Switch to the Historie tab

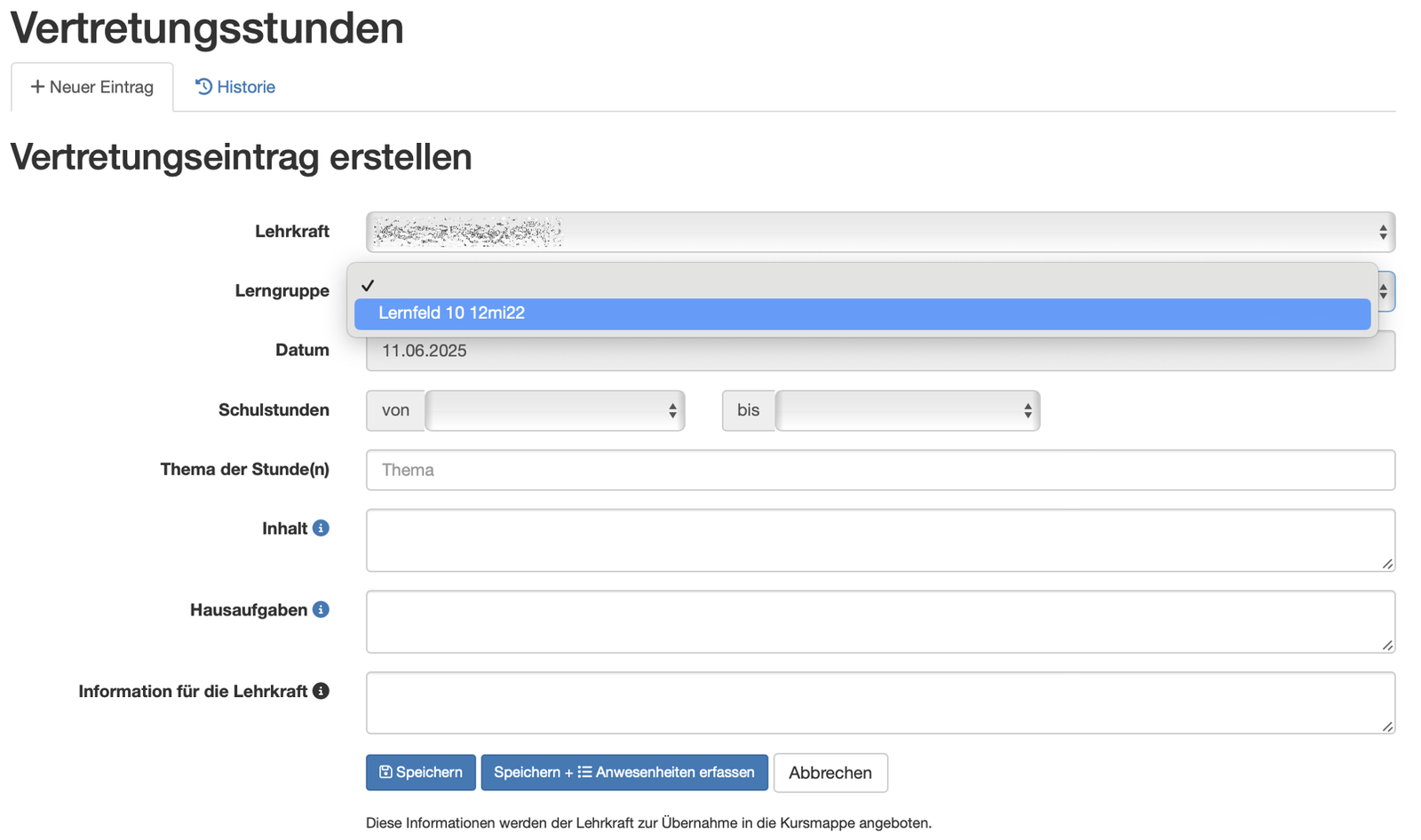pyautogui.click(x=235, y=87)
